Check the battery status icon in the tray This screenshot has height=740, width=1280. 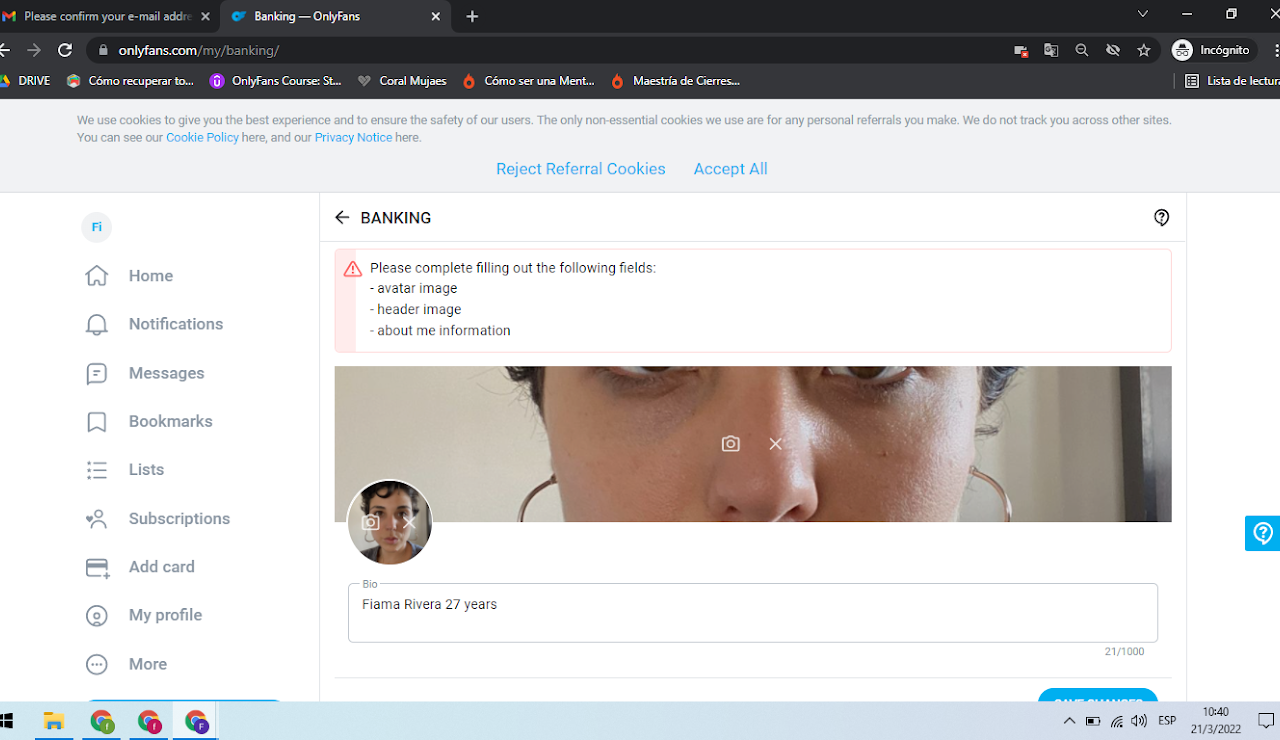1093,721
